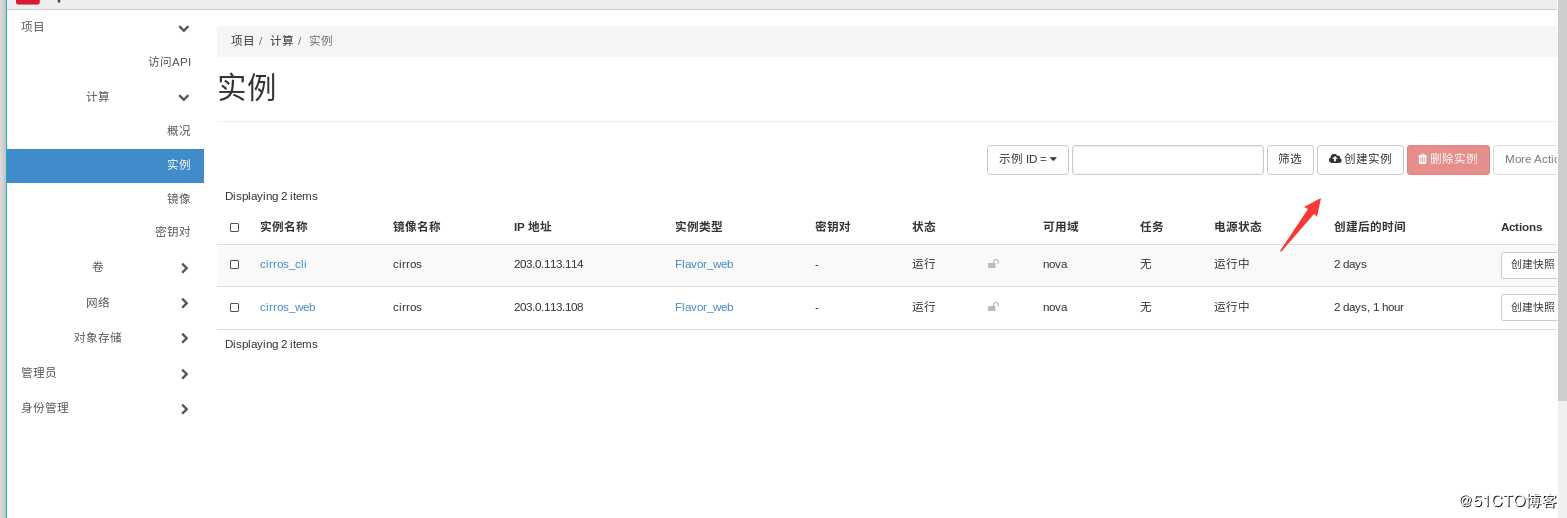1567x518 pixels.
Task: Click the 创建后的时间 column header
Action: point(1370,227)
